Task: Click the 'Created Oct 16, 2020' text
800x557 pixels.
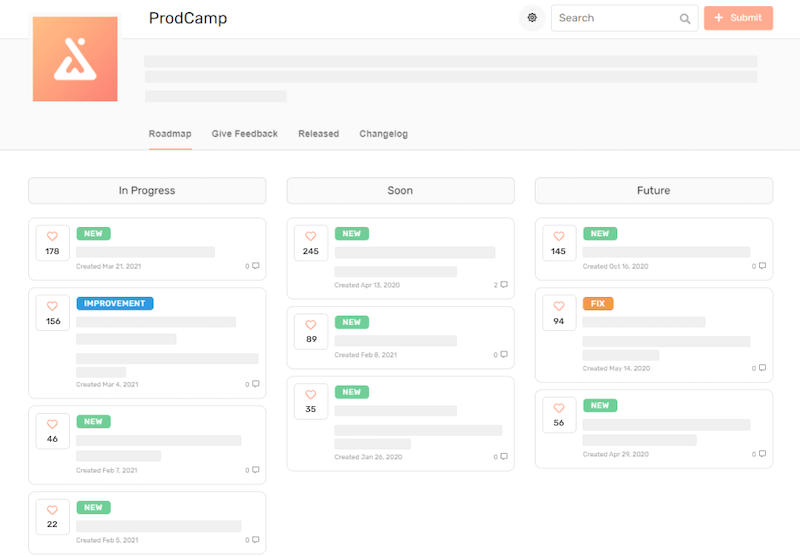Action: pos(615,266)
